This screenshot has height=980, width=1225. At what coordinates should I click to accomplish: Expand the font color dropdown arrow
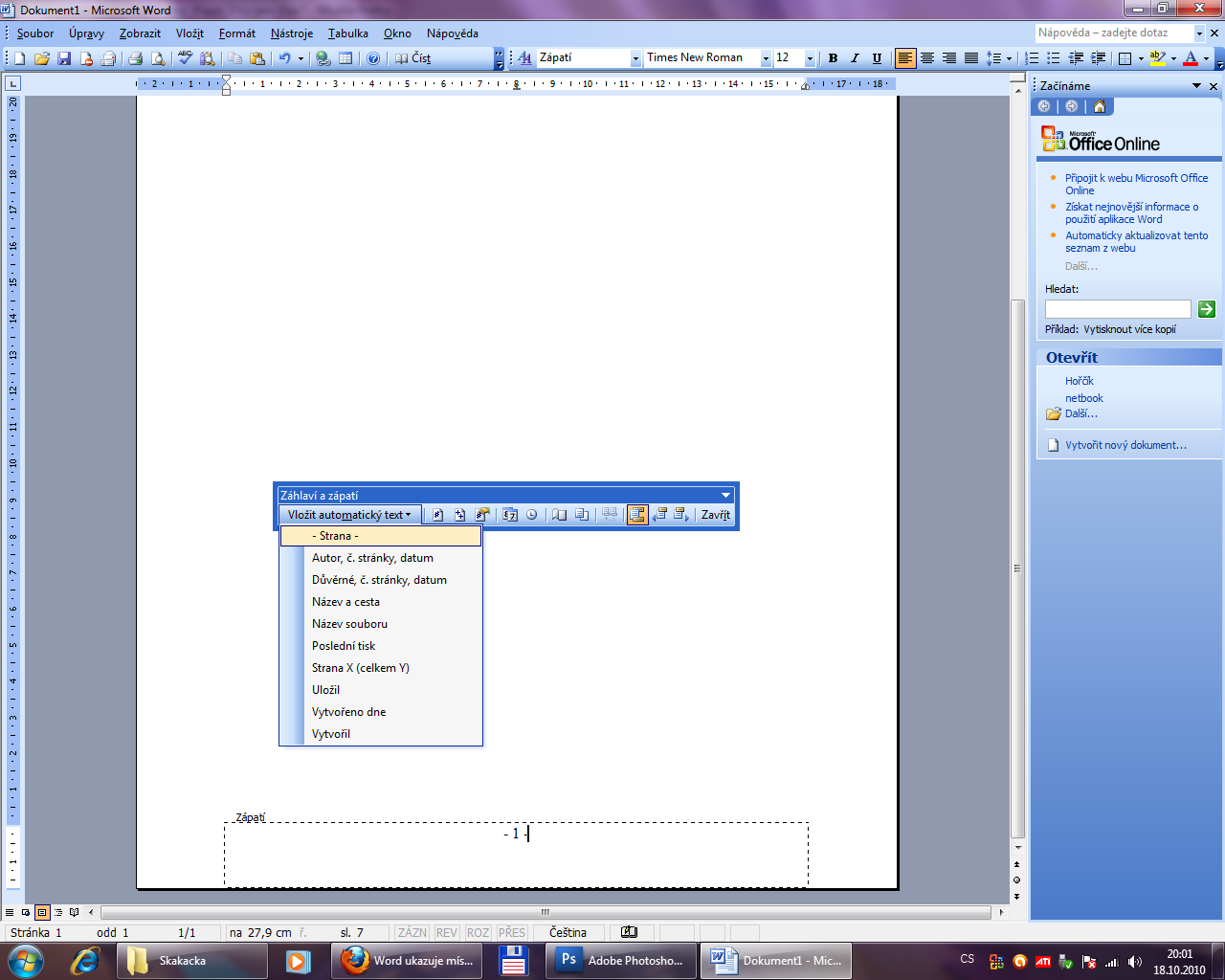tap(1206, 58)
